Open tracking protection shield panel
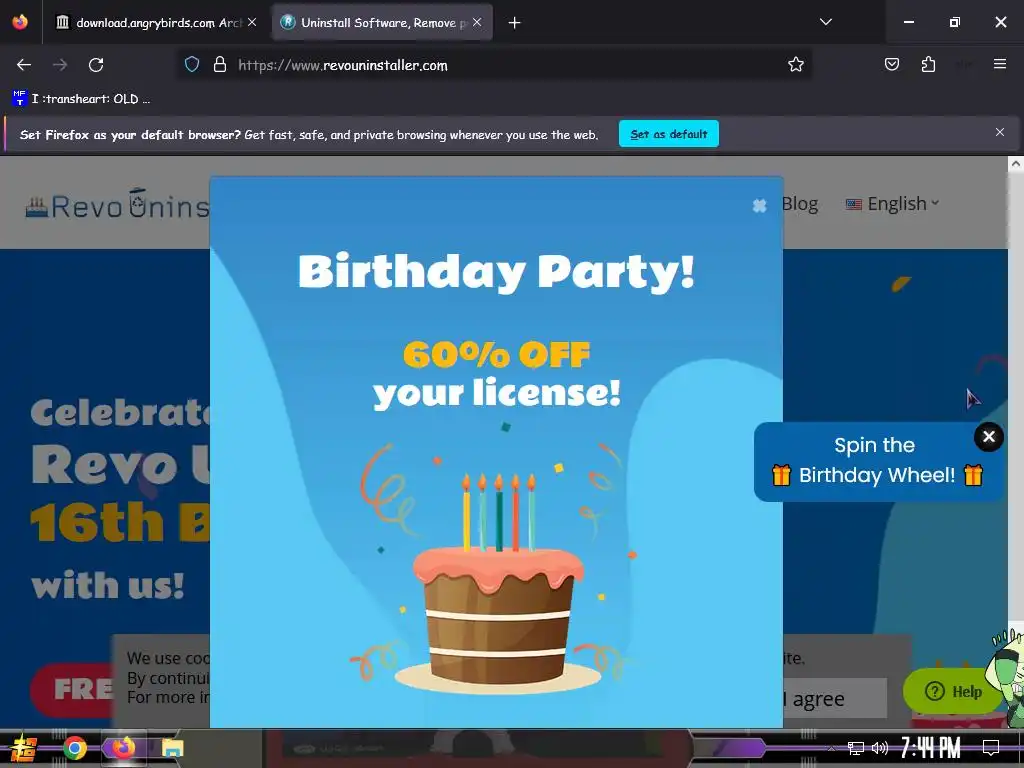Viewport: 1024px width, 768px height. point(191,65)
